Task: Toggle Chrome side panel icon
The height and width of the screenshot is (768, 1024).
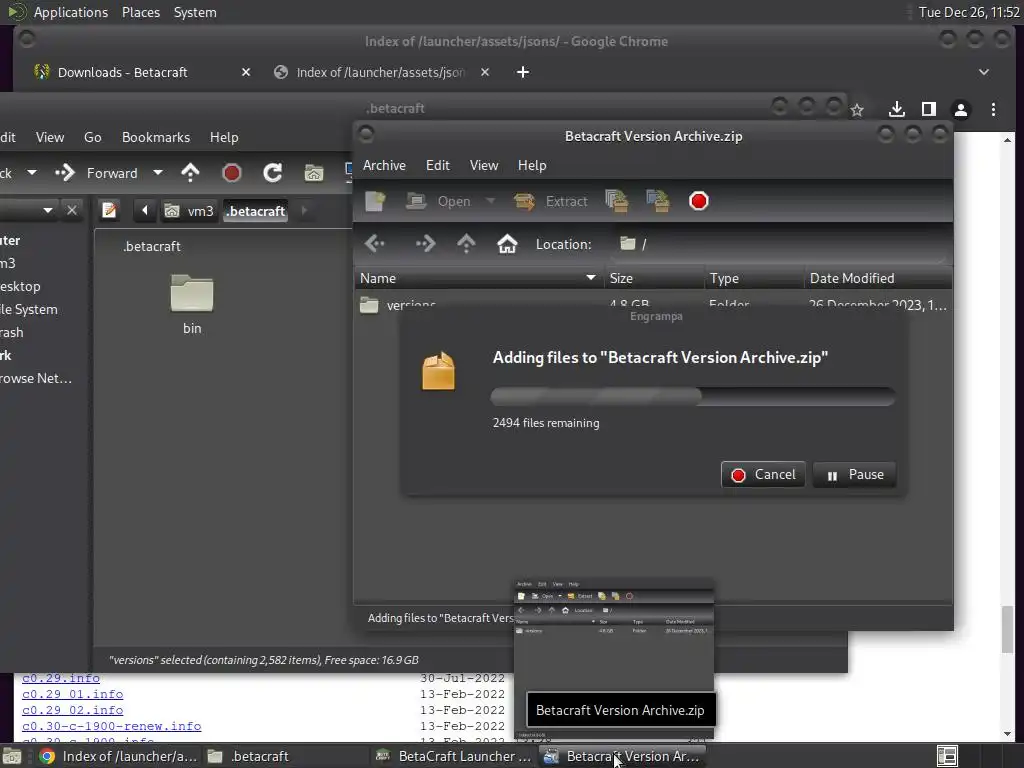Action: point(929,110)
